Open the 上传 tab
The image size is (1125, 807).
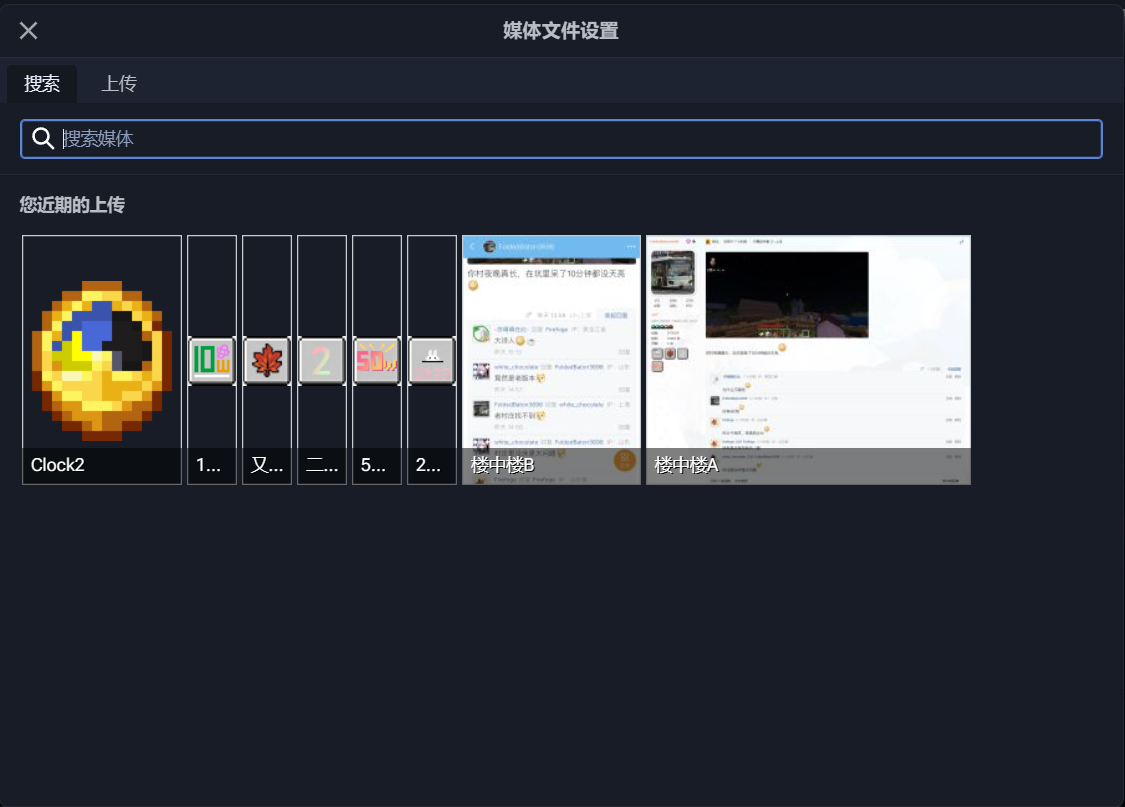click(x=119, y=83)
